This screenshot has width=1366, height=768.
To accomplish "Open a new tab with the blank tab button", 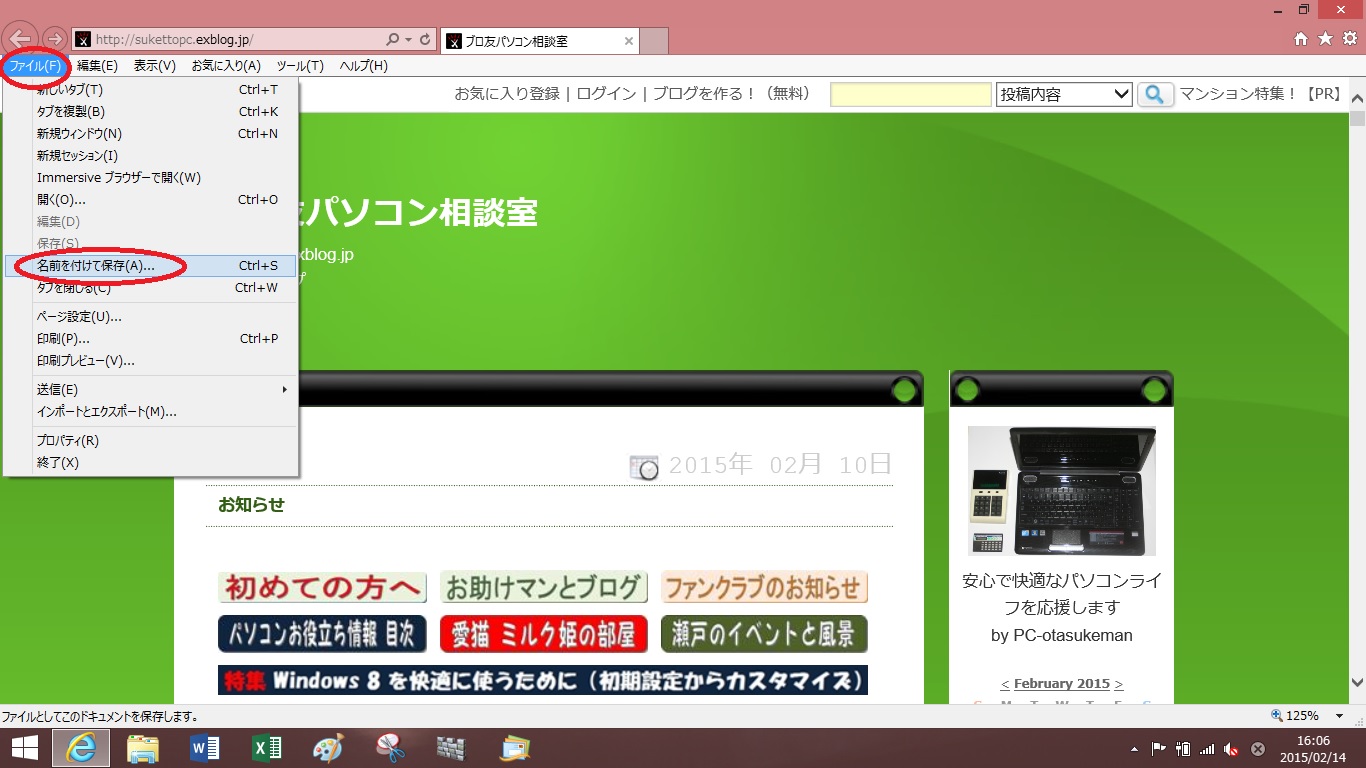I will click(653, 41).
